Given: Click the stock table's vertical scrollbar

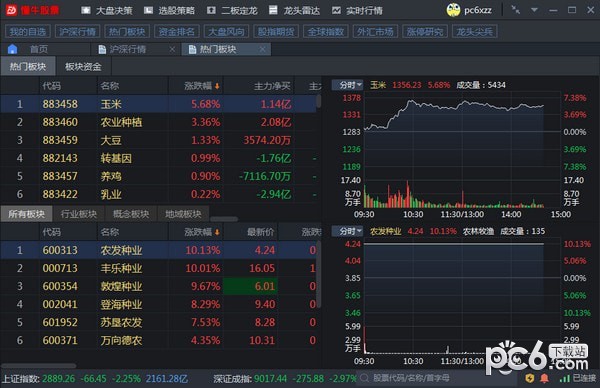Looking at the screenshot, I should point(319,274).
